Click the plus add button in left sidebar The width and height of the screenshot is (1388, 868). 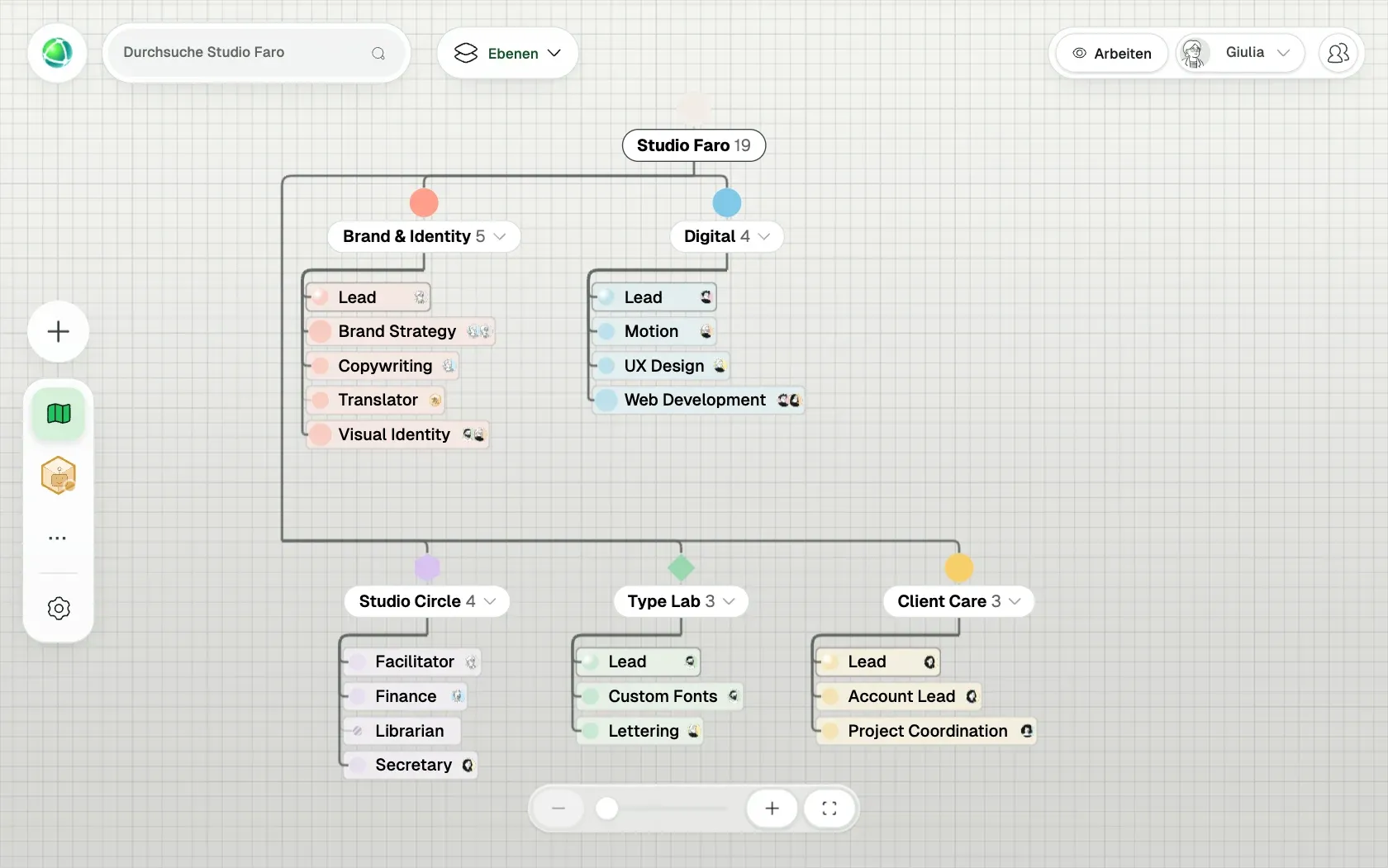[58, 332]
